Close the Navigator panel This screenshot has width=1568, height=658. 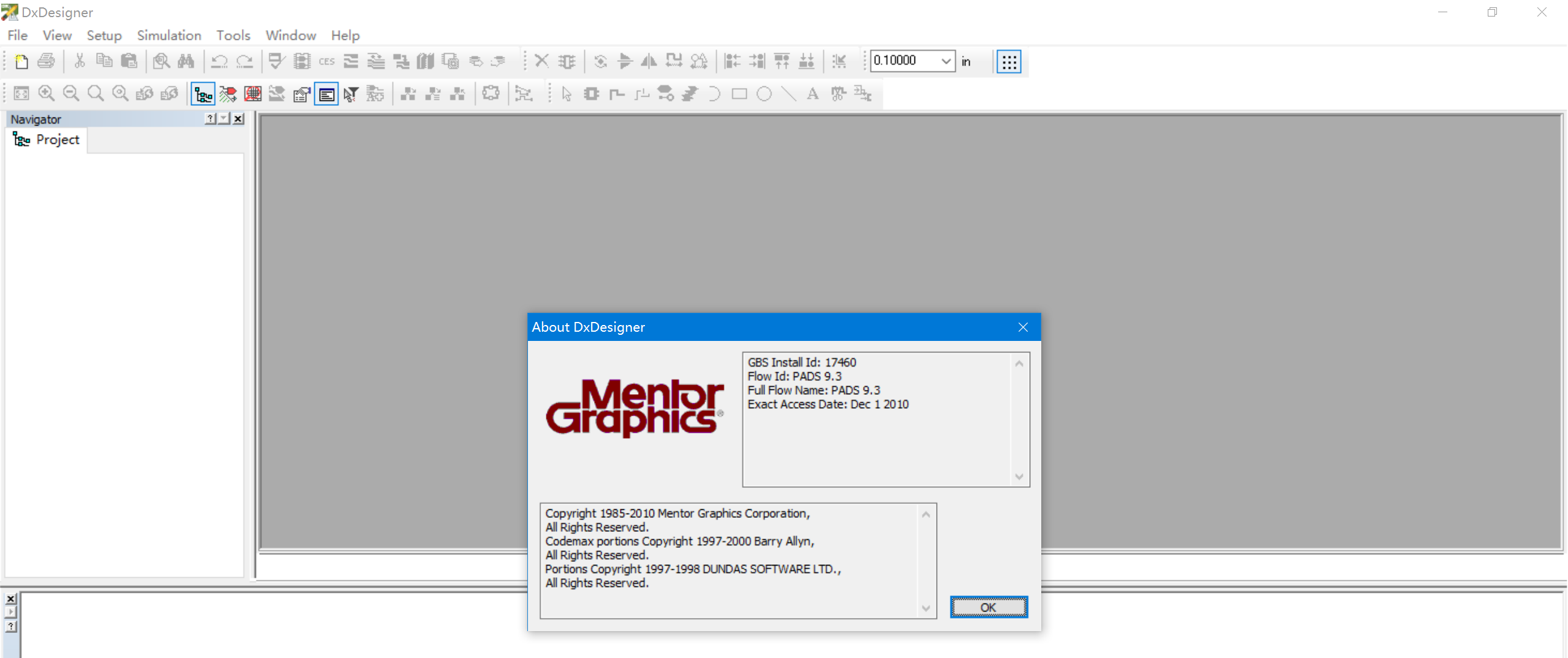238,118
